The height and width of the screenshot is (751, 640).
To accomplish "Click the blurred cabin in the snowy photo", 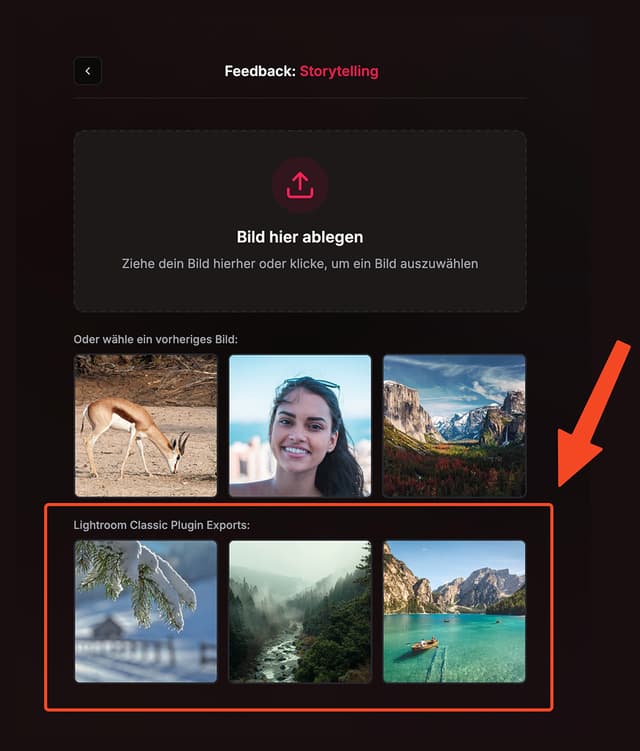I will tap(109, 627).
